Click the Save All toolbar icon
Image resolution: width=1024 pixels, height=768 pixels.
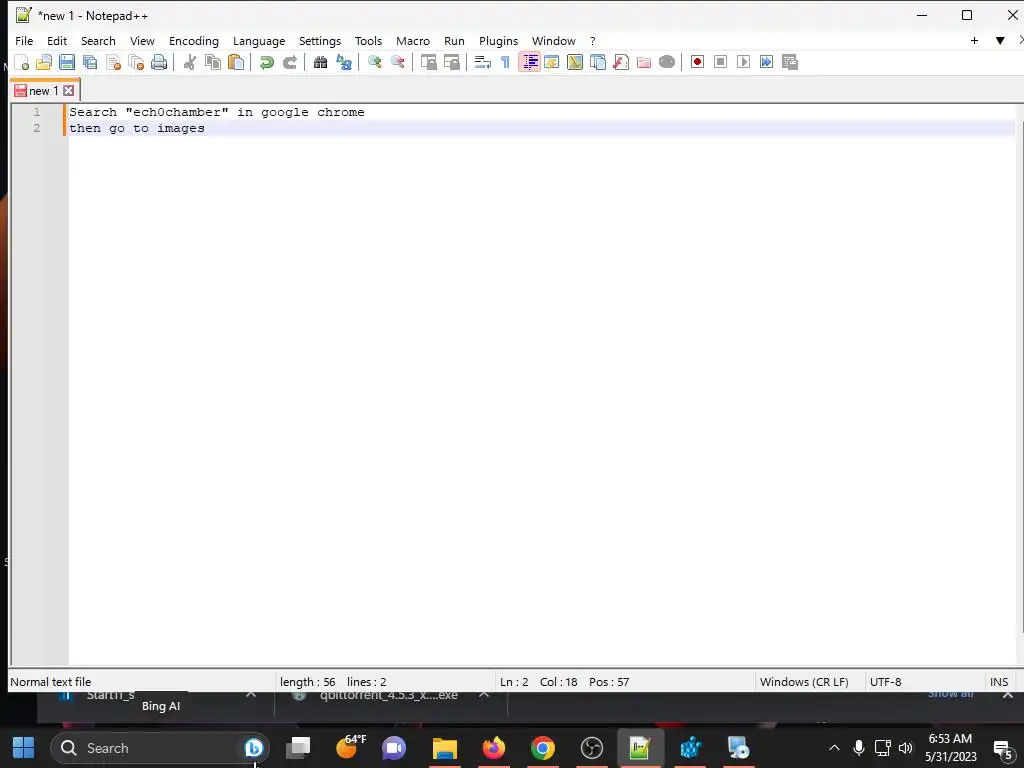tap(90, 62)
